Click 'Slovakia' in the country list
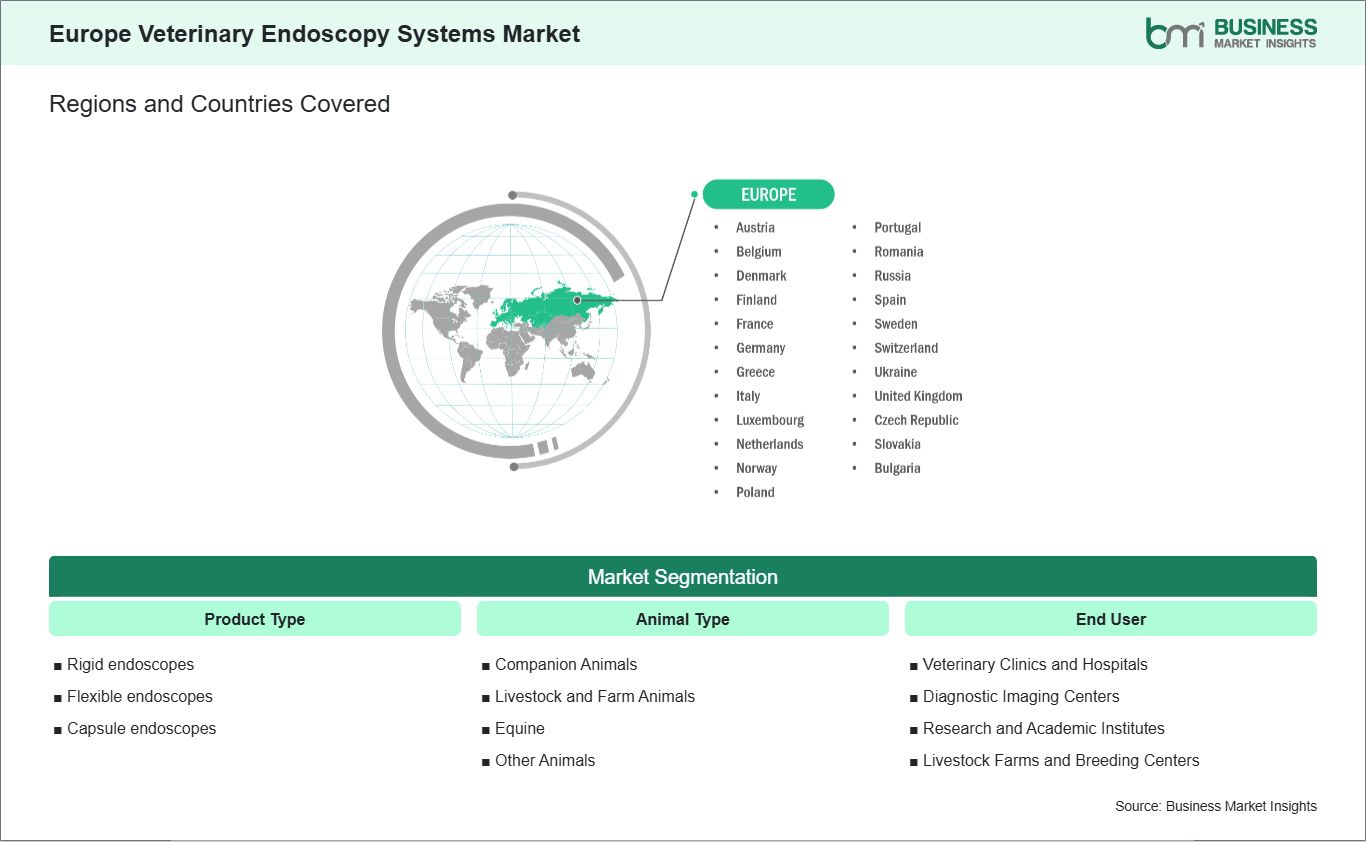The image size is (1366, 842). point(897,444)
